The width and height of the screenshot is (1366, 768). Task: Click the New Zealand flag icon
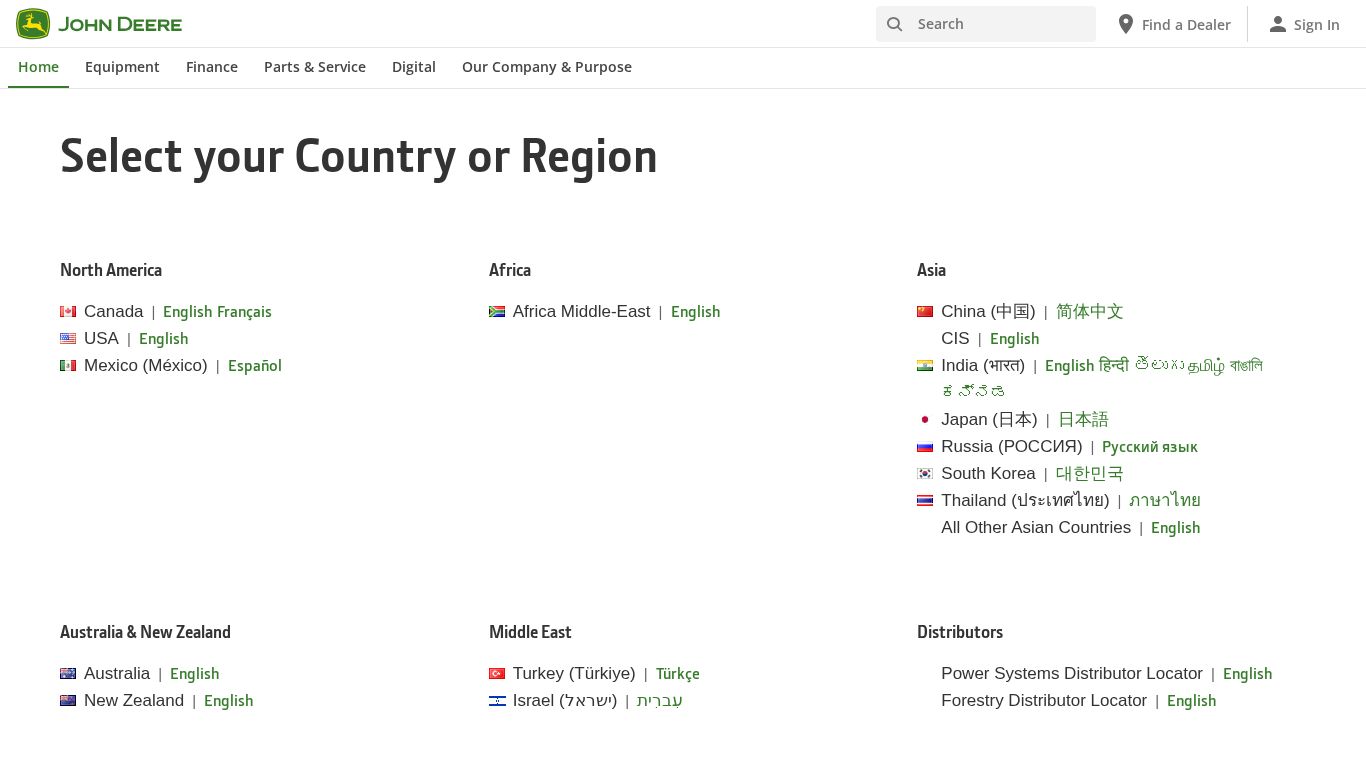click(68, 701)
